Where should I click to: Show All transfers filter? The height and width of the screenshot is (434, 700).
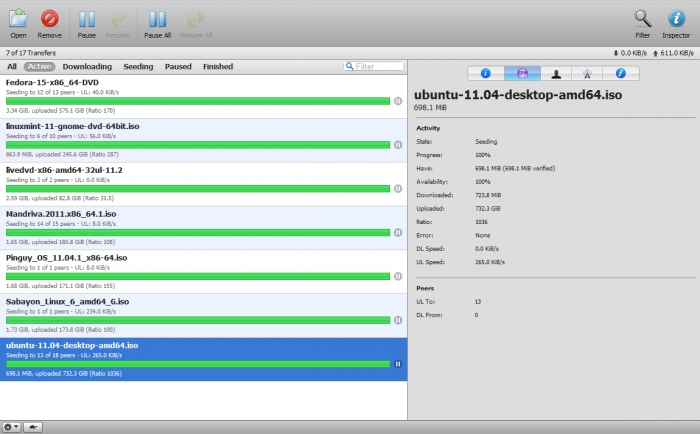(12, 67)
